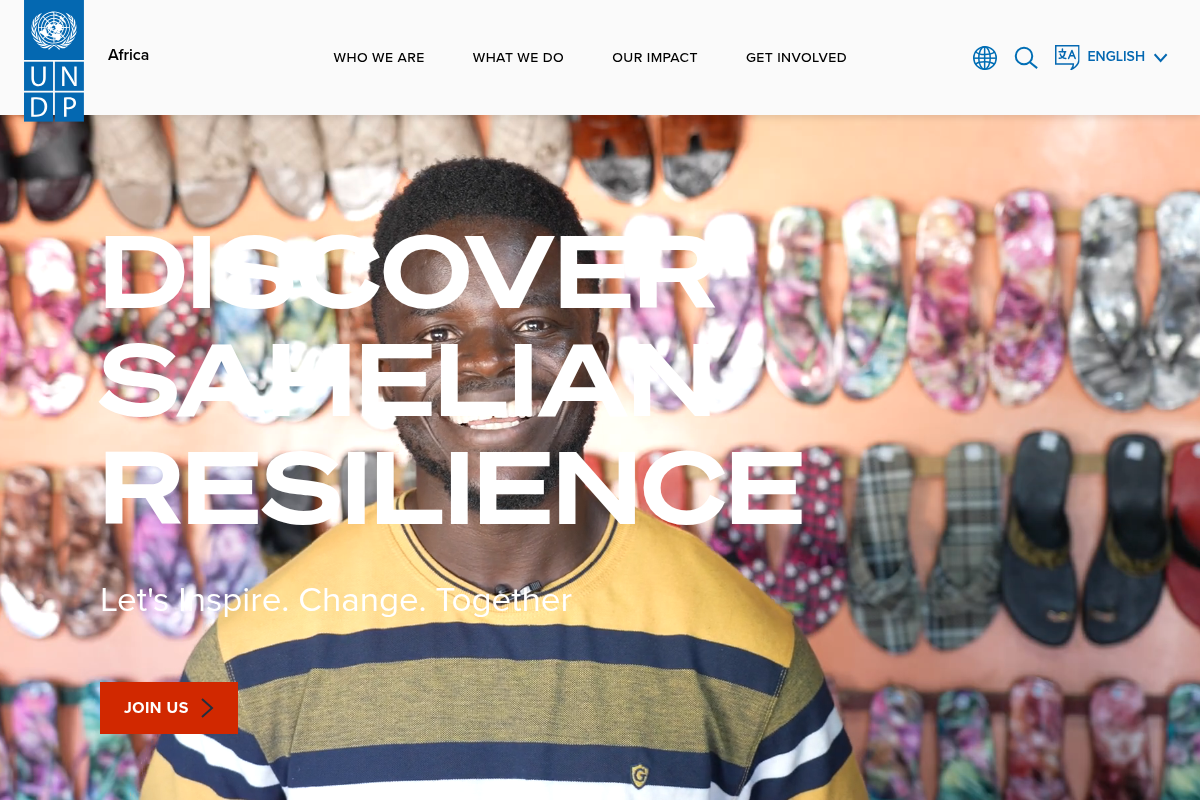
Task: Click the arrow icon inside JOIN US
Action: click(x=207, y=708)
